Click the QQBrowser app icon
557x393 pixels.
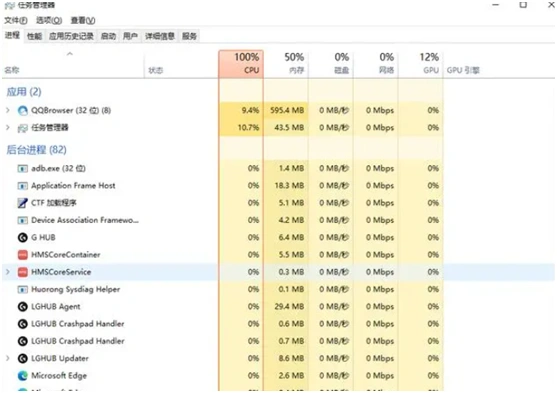[x=23, y=111]
